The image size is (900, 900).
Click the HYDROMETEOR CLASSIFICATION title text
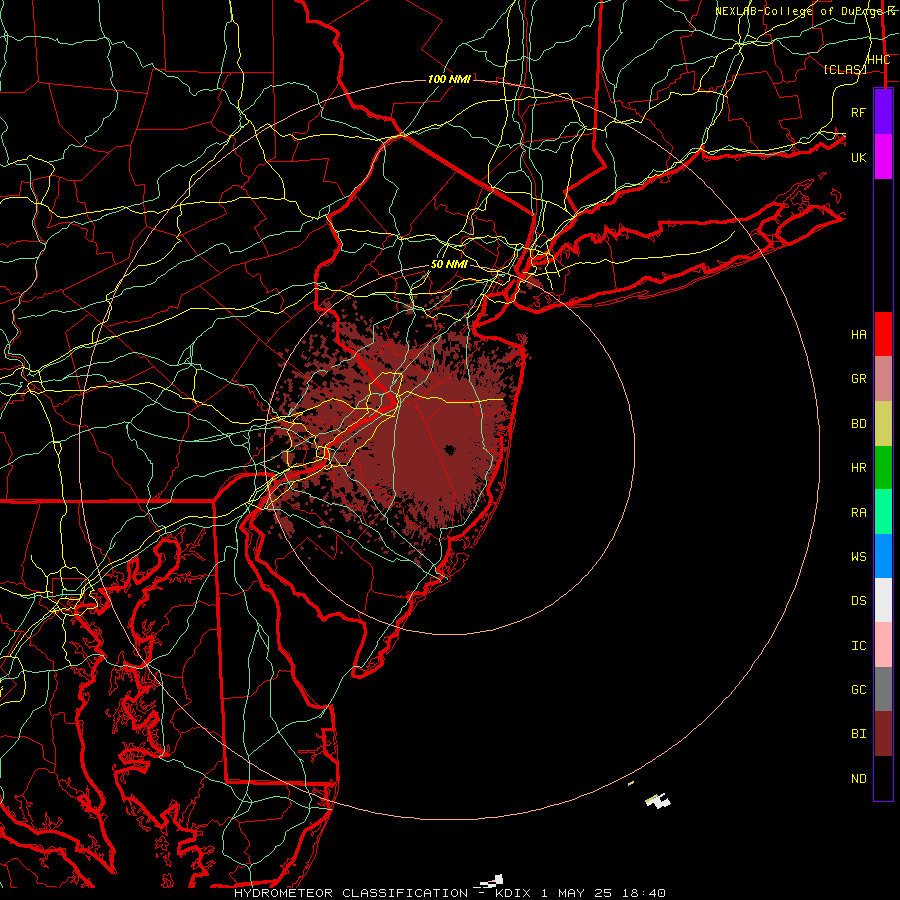click(351, 893)
